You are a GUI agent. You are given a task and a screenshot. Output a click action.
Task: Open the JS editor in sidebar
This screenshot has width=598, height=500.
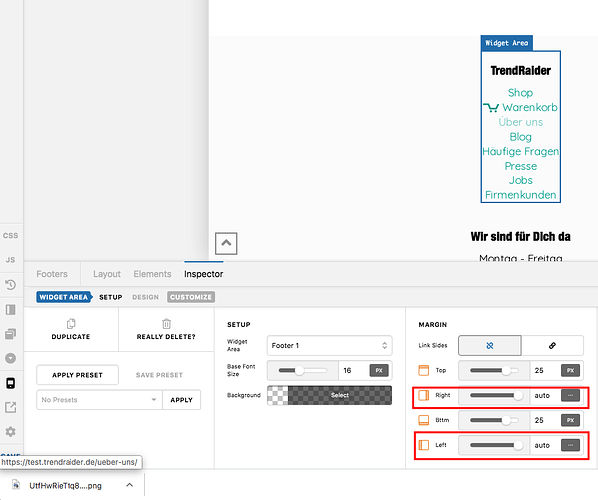tap(10, 260)
